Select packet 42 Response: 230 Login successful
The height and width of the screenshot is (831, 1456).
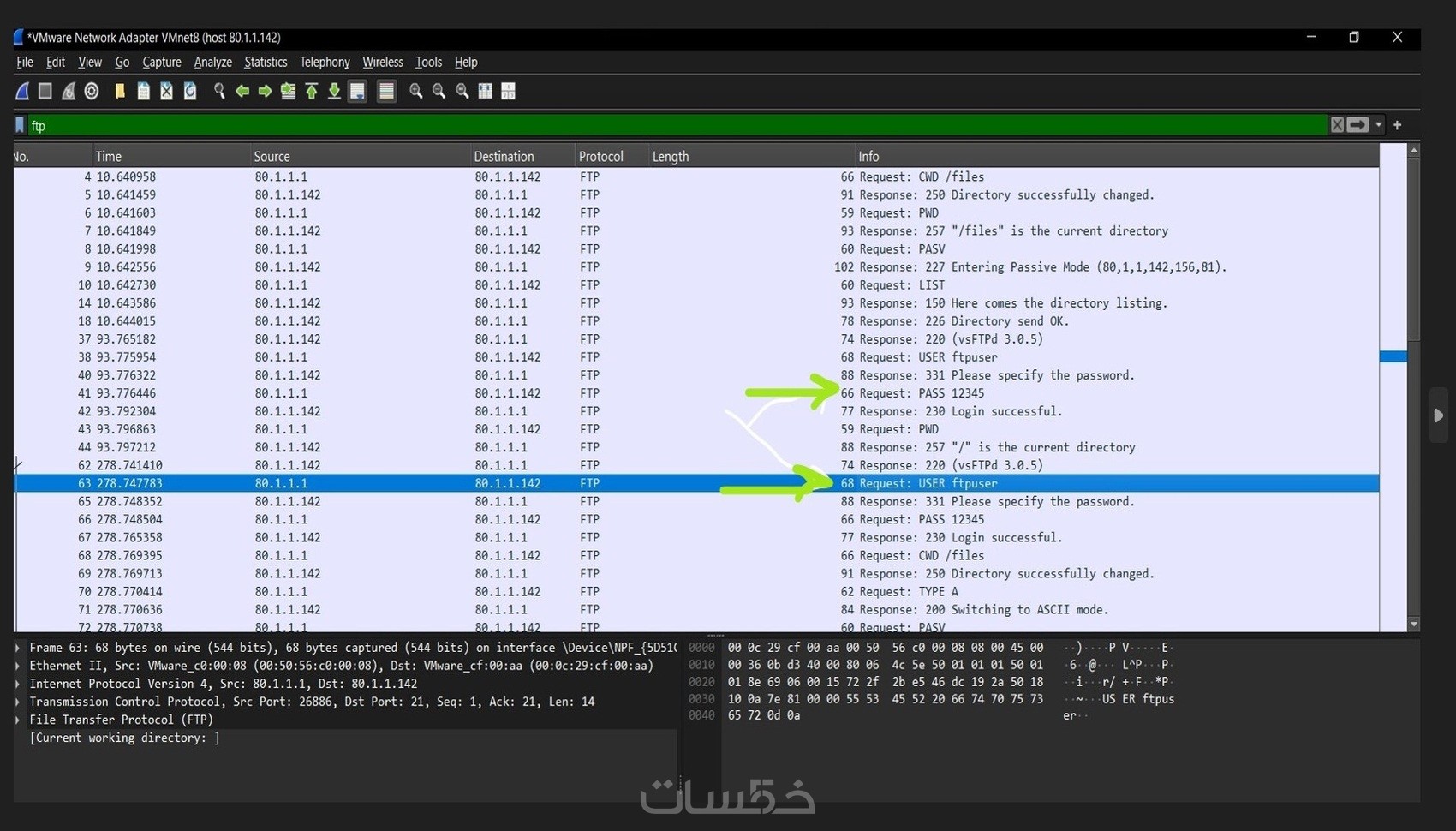pyautogui.click(x=696, y=411)
